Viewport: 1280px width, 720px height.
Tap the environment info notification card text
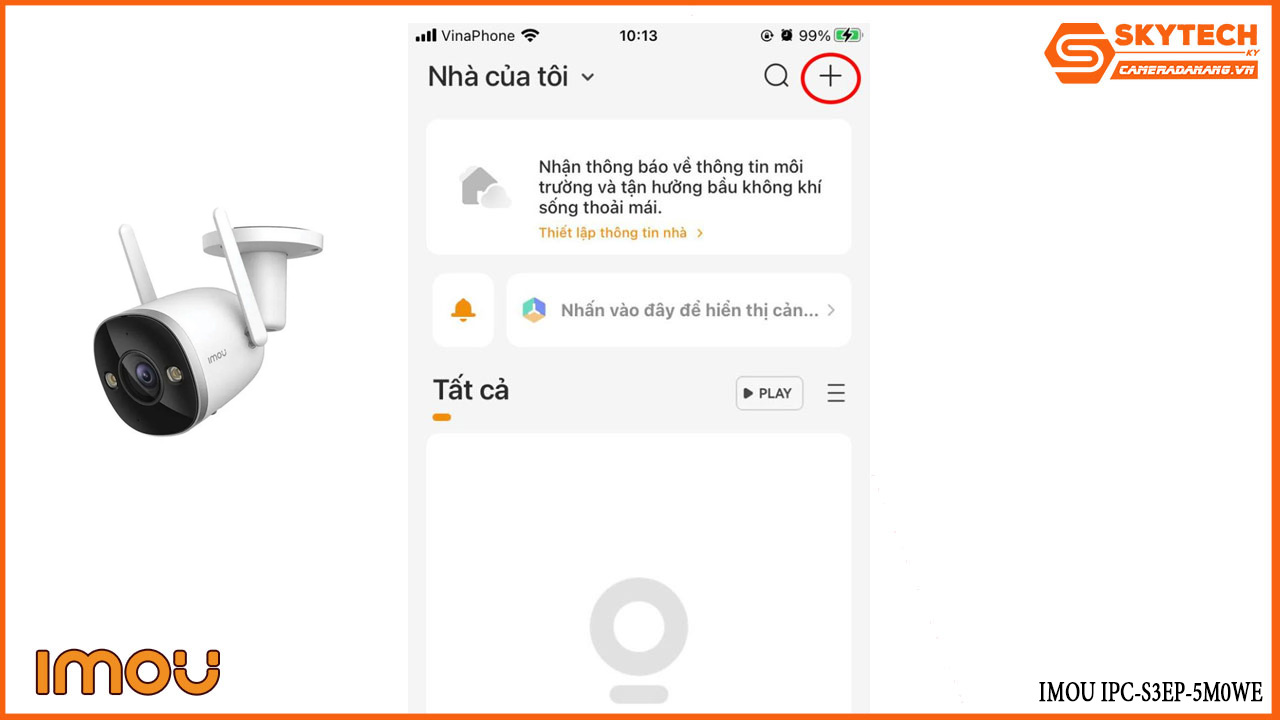tap(680, 187)
